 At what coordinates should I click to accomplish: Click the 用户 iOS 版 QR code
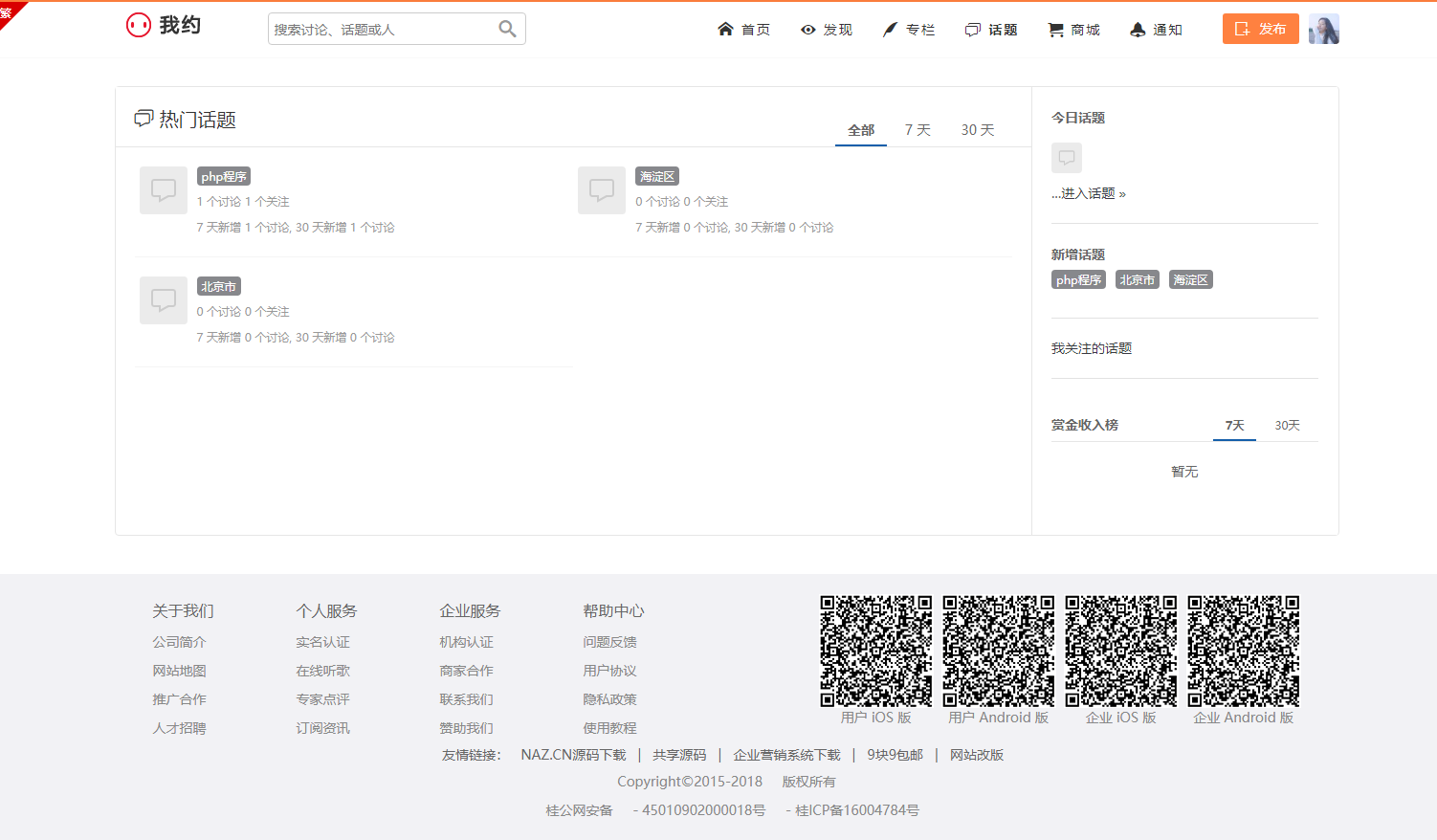coord(875,651)
